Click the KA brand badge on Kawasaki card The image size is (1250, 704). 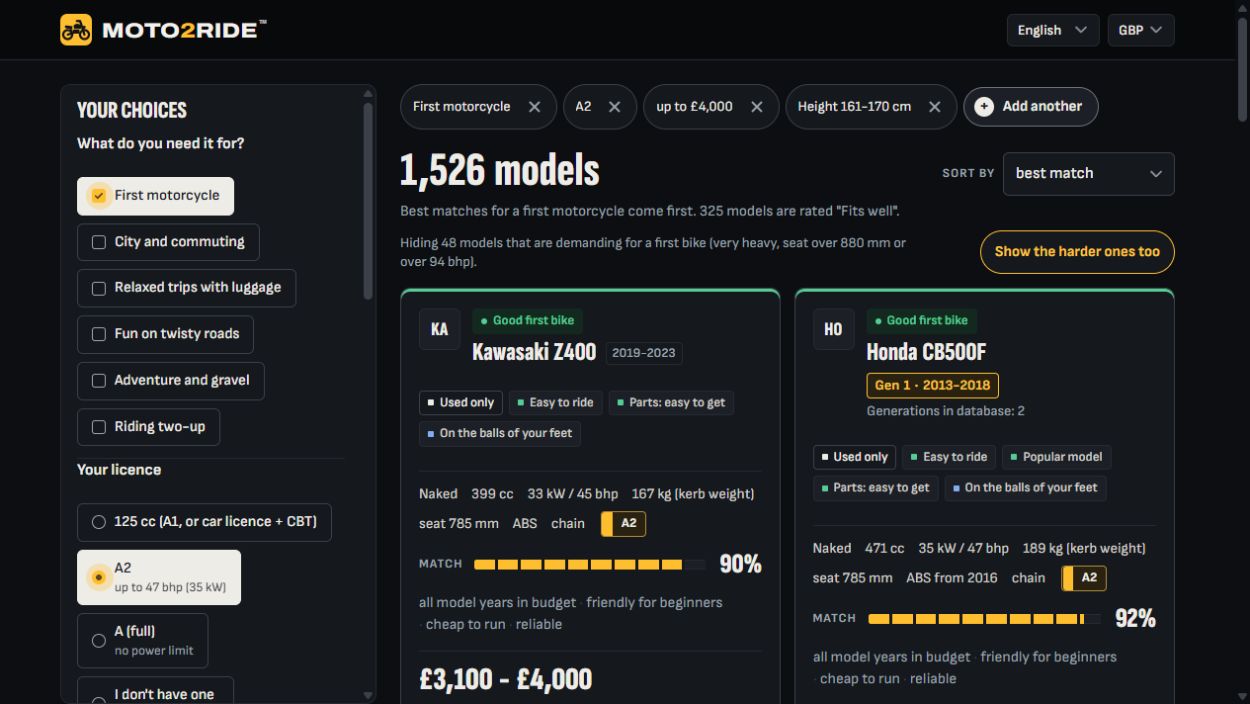pos(440,329)
